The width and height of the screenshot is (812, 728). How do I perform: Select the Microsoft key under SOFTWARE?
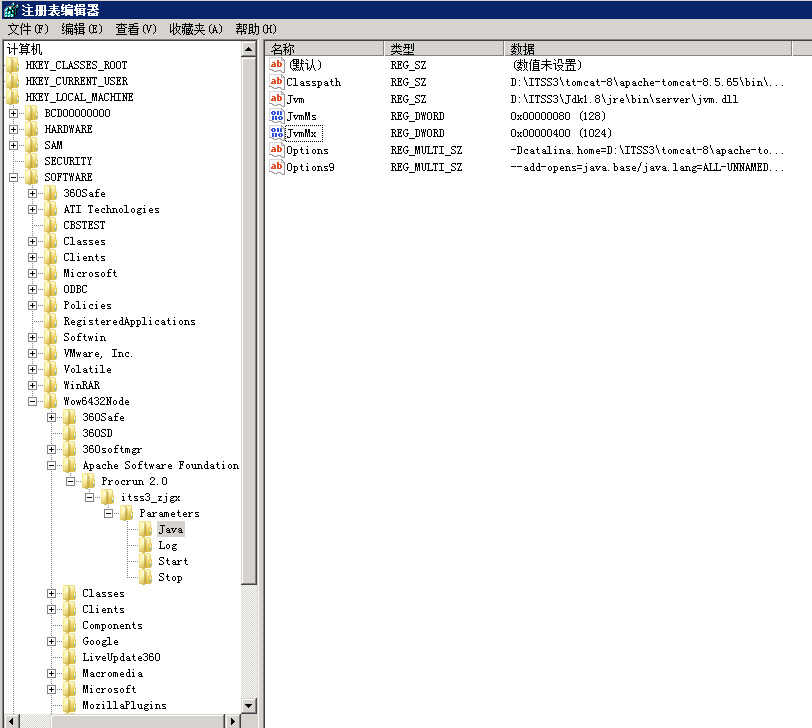point(90,273)
